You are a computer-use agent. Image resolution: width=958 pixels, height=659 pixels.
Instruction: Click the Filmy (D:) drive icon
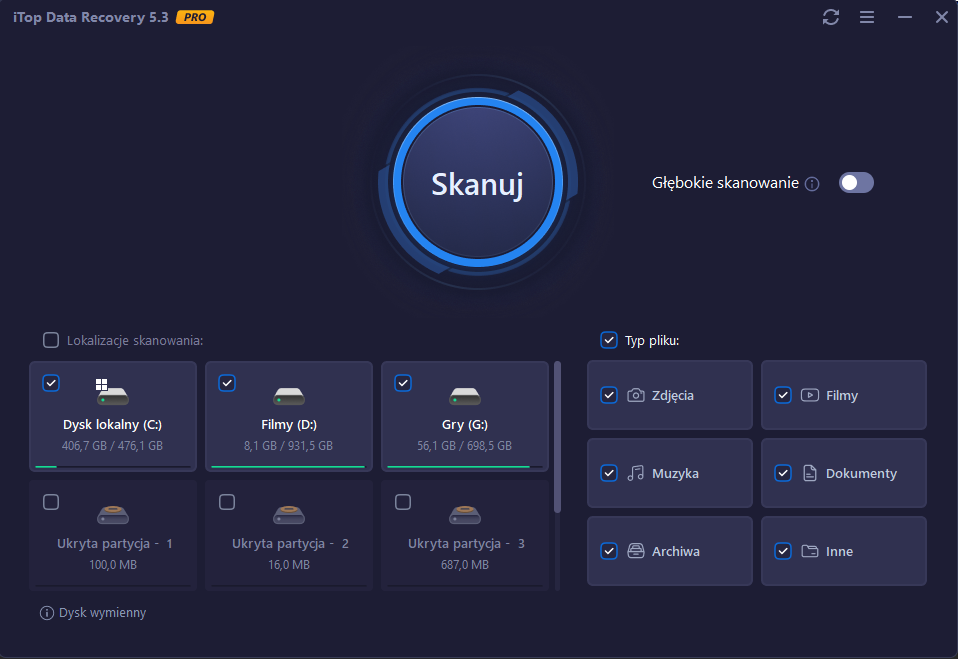pyautogui.click(x=289, y=396)
